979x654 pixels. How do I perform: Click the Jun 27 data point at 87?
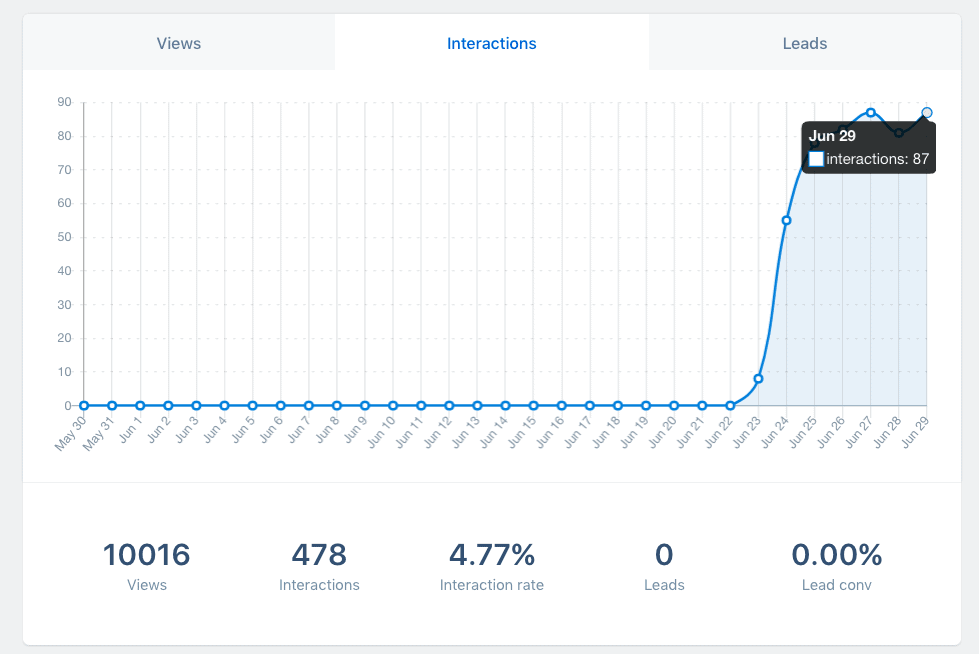871,113
